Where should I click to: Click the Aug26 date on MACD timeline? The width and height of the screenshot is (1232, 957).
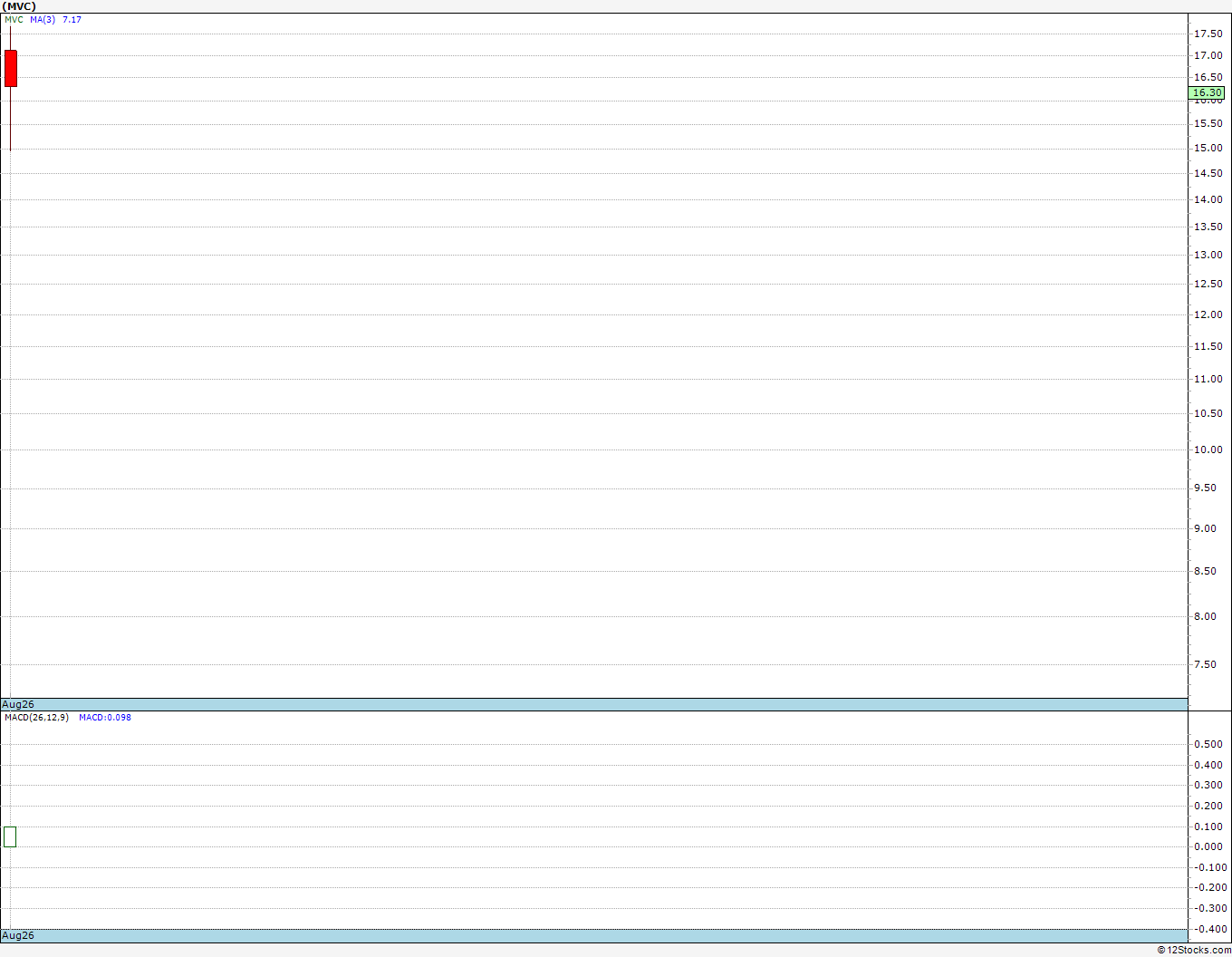tap(18, 935)
